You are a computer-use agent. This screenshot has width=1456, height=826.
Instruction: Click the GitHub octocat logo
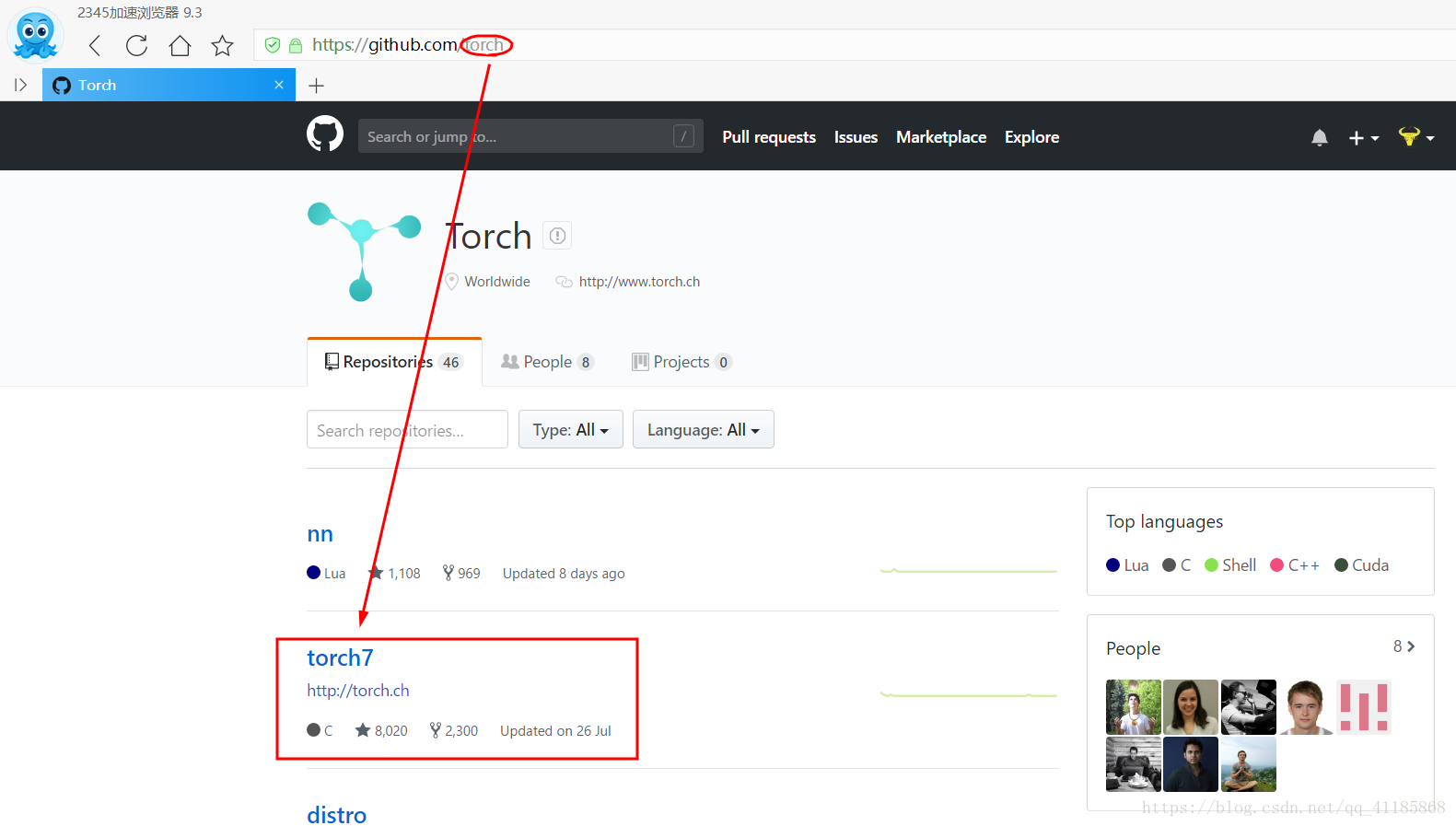pyautogui.click(x=325, y=134)
